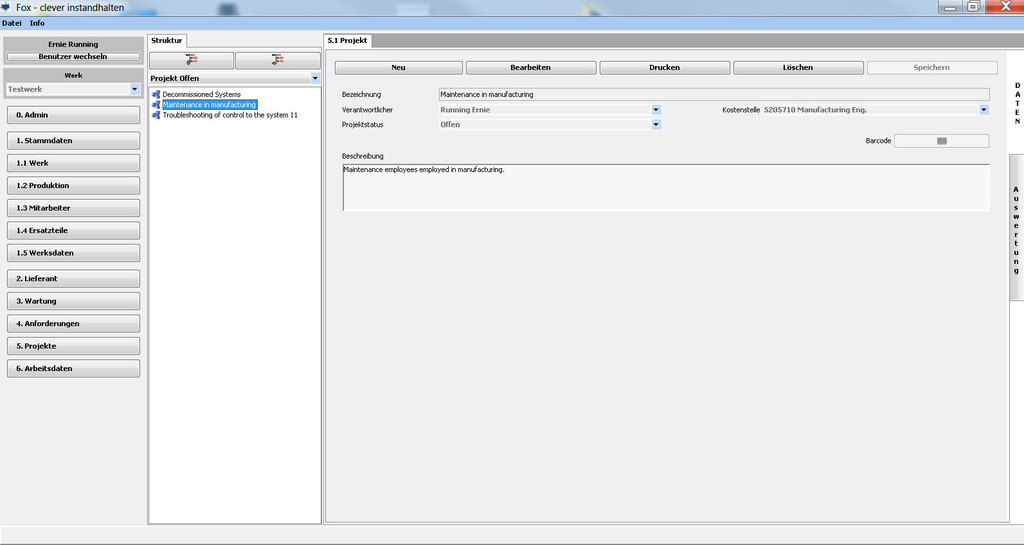The image size is (1024, 545).
Task: Open the Projekt Offen filter dropdown
Action: point(315,78)
